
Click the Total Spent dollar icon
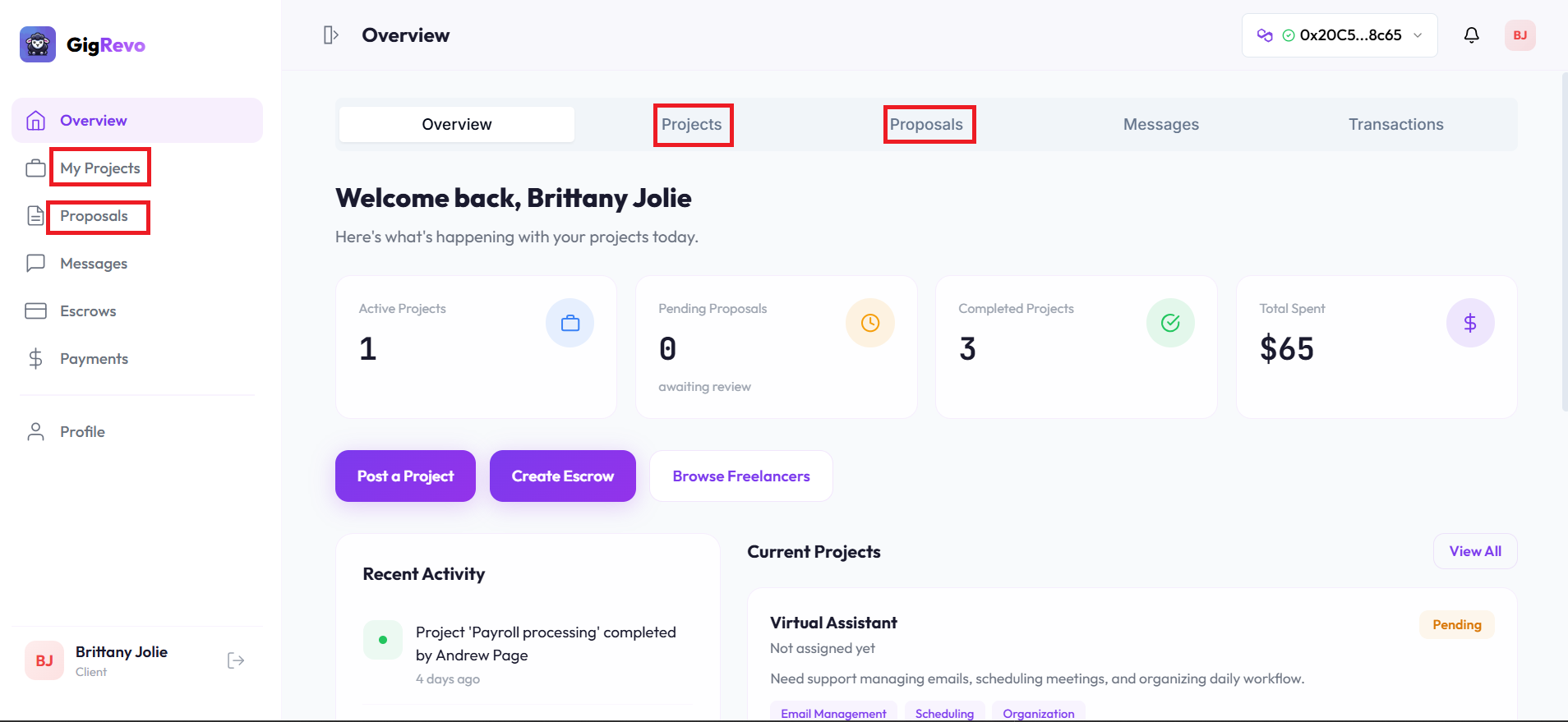tap(1470, 323)
